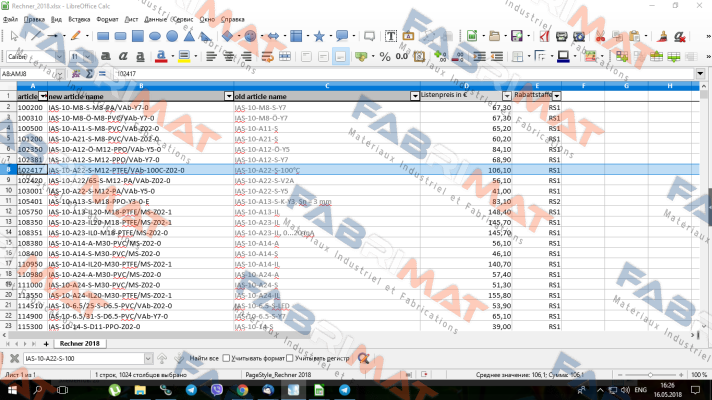Choose the callout speech bubble shape
712x400 pixels.
[x=341, y=36]
